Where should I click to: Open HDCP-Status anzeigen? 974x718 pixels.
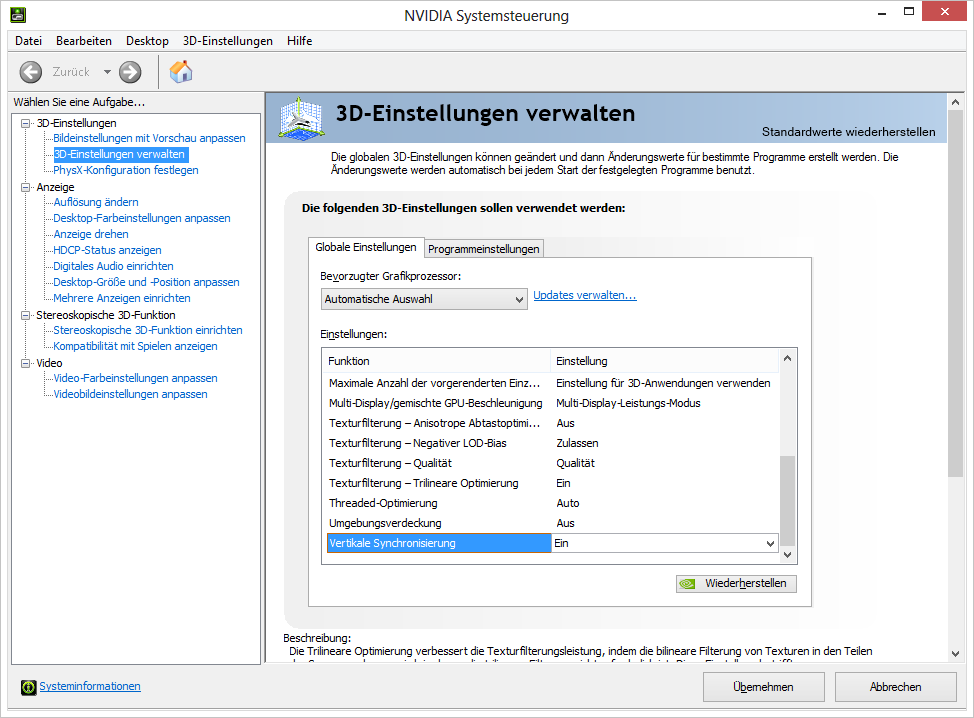(107, 250)
